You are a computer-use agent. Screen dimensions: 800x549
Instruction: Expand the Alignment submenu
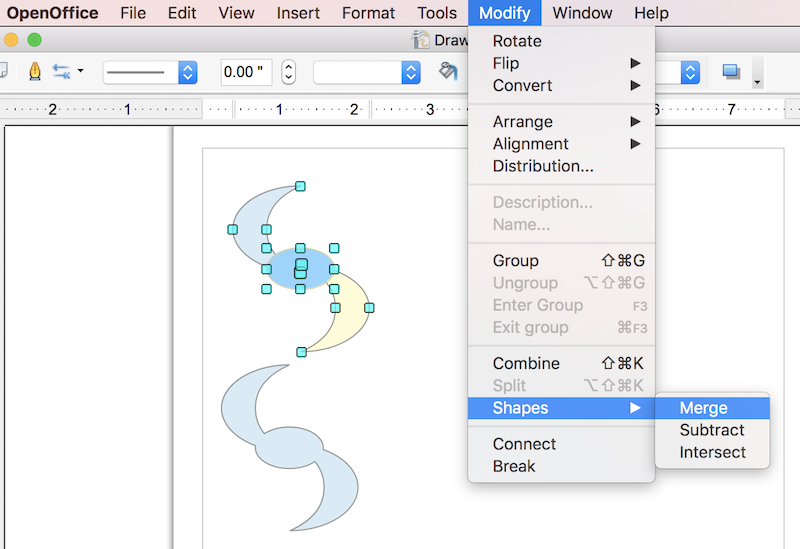pyautogui.click(x=561, y=144)
